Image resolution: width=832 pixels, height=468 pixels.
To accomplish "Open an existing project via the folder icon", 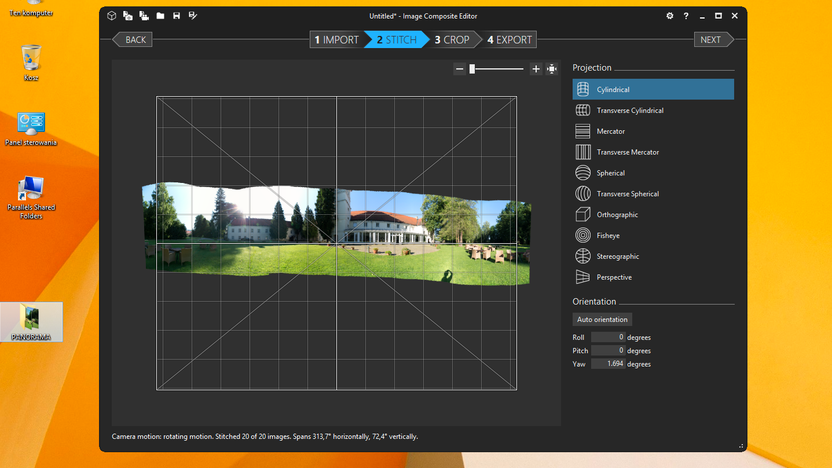I will (160, 16).
